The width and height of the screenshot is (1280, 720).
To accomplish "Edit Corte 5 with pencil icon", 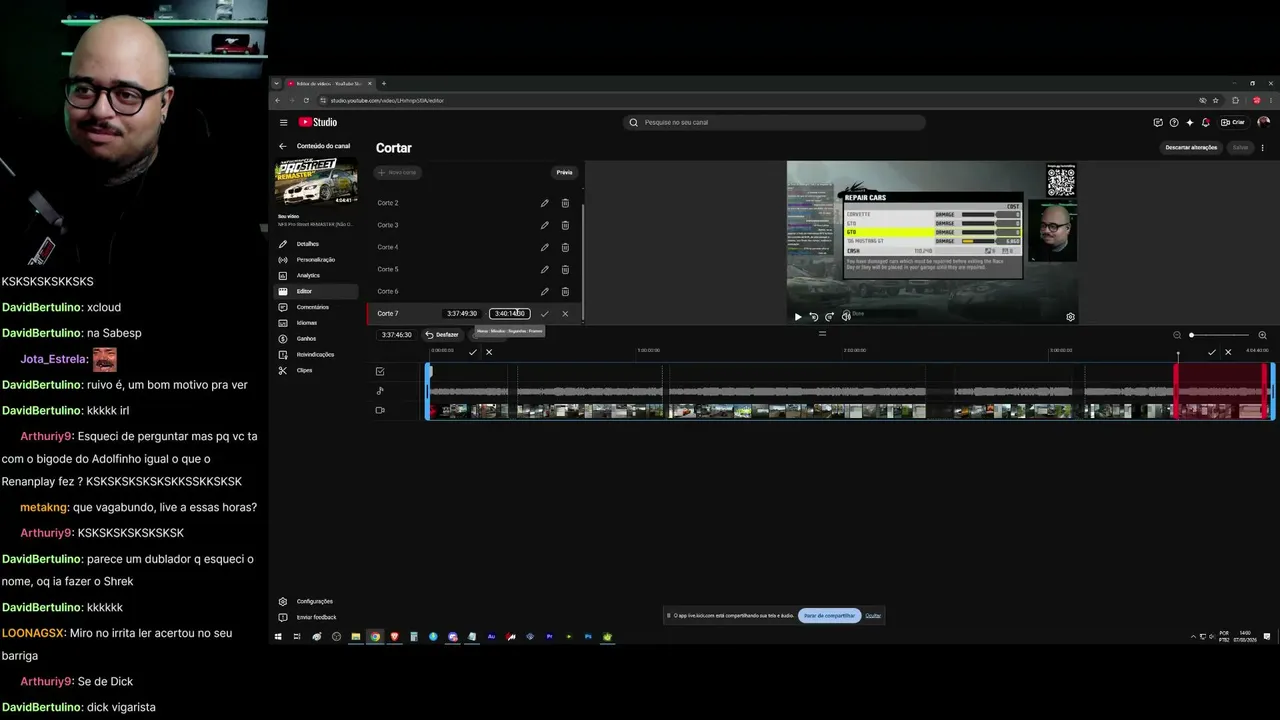I will tap(545, 269).
